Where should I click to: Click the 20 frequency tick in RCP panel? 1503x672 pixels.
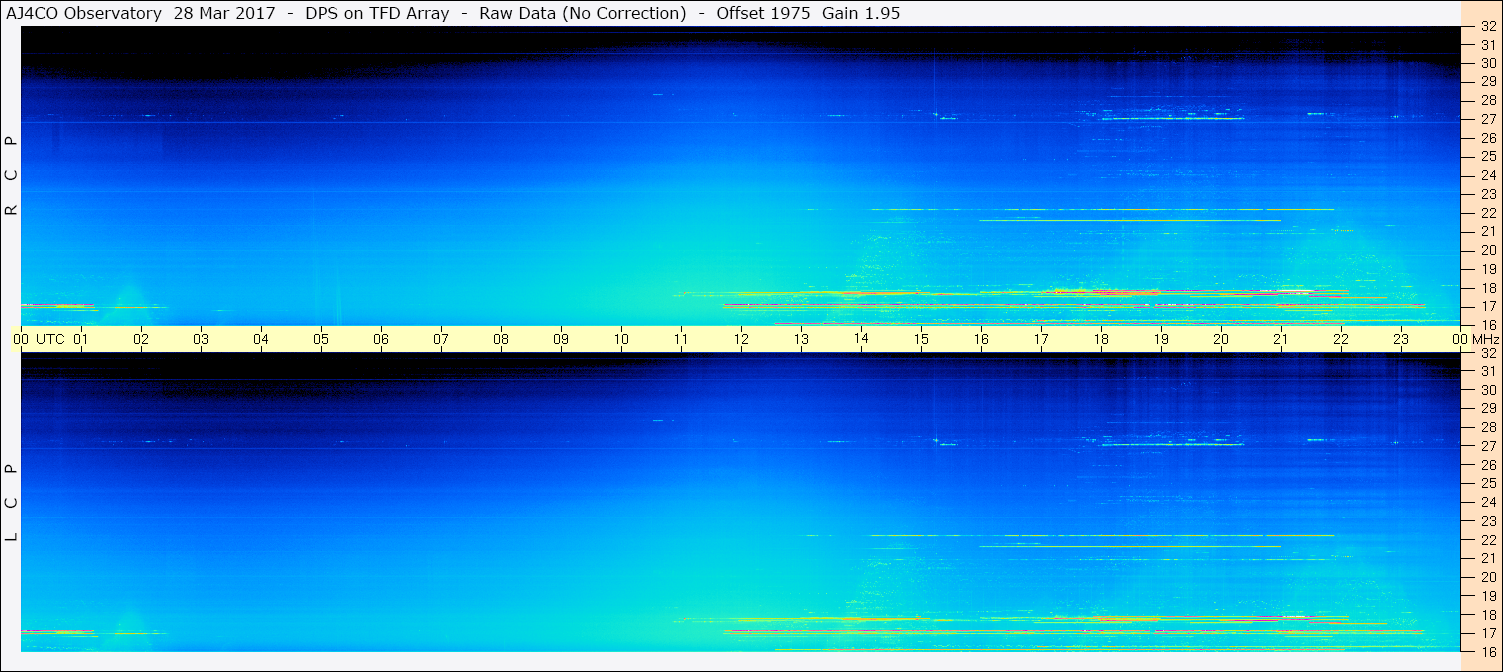click(x=1488, y=250)
